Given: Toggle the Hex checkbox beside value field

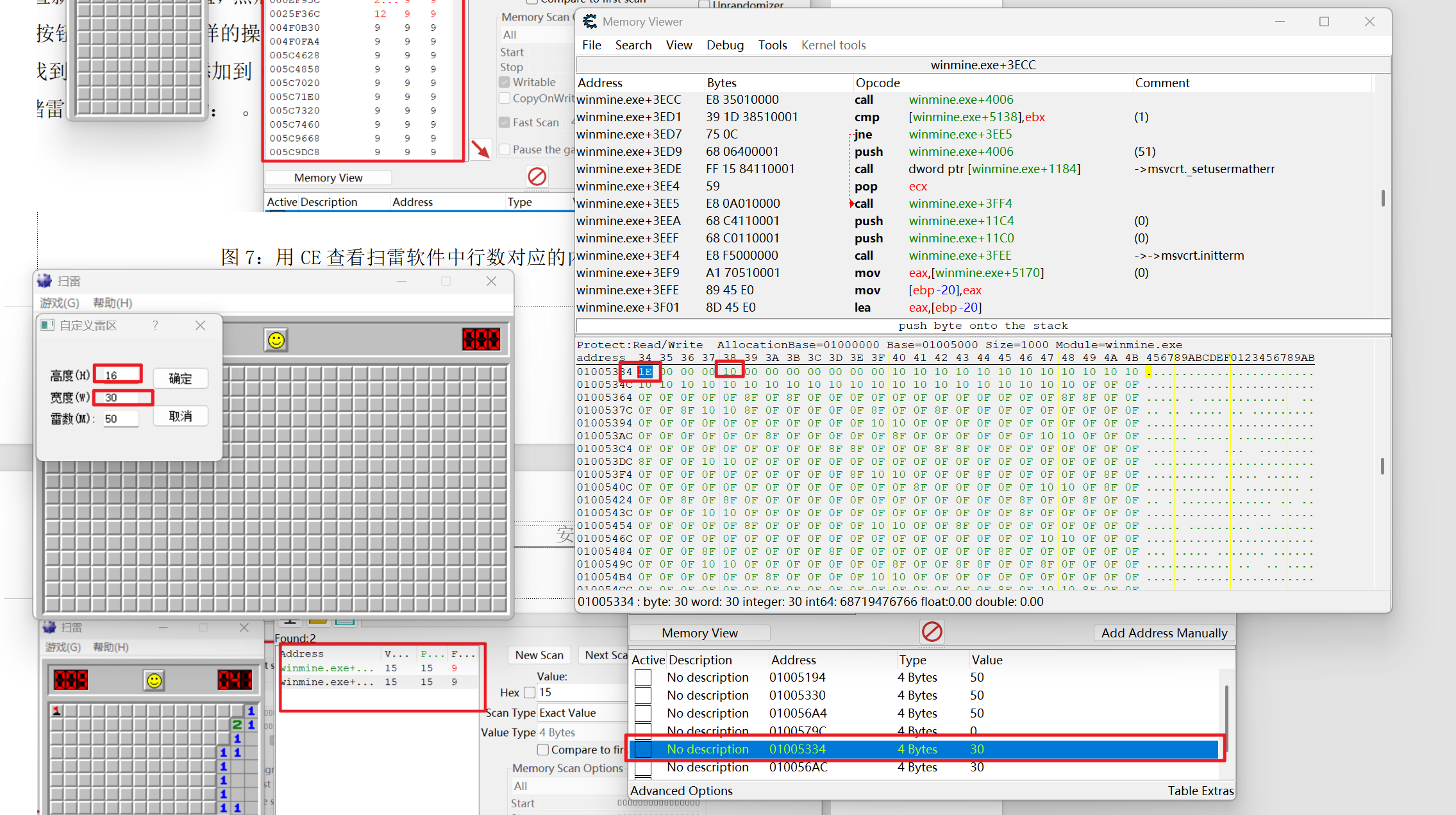Looking at the screenshot, I should [529, 693].
